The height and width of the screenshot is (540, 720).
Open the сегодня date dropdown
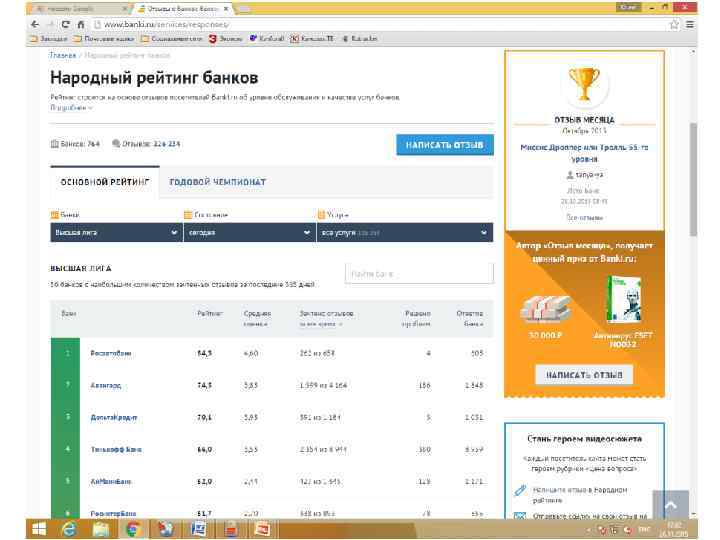[249, 232]
